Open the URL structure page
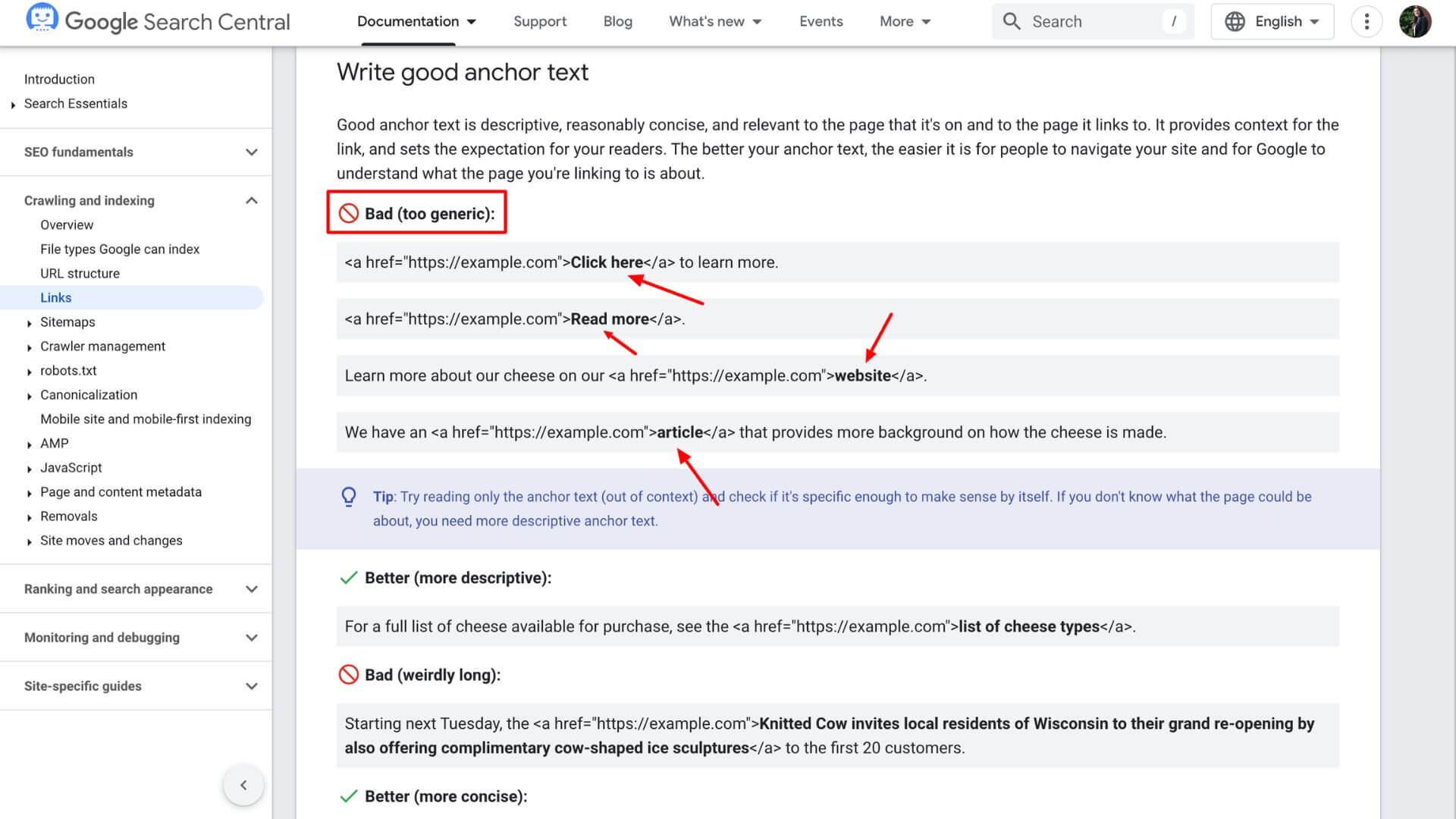Screen dimensions: 1456x819 80,273
